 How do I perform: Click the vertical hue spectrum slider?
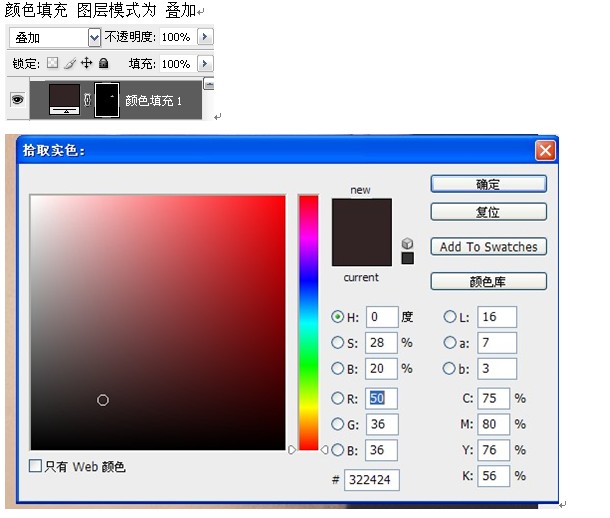[x=309, y=323]
